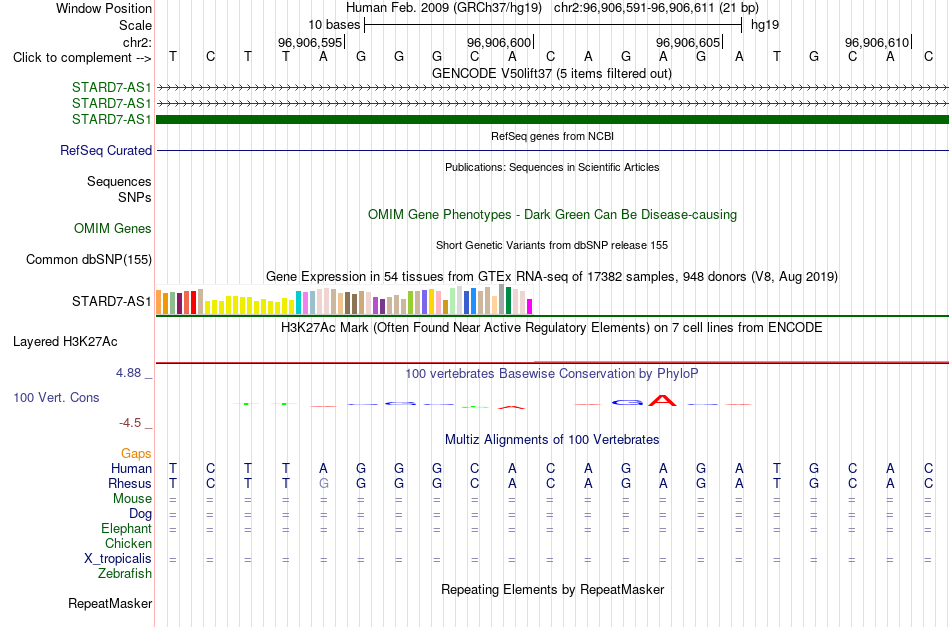Click the chr2:96,906,591-96,906,611 position header text
This screenshot has height=627, width=950.
point(656,8)
